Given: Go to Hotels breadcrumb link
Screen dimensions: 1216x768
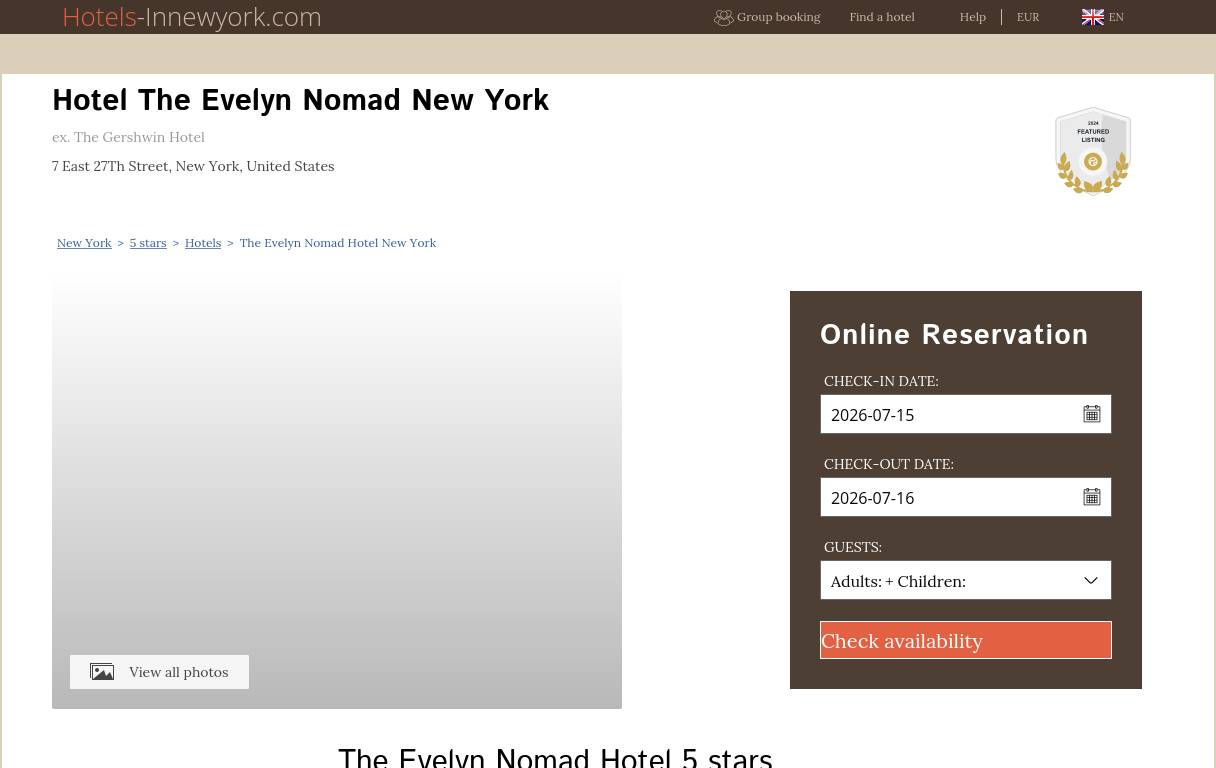Looking at the screenshot, I should click(202, 243).
